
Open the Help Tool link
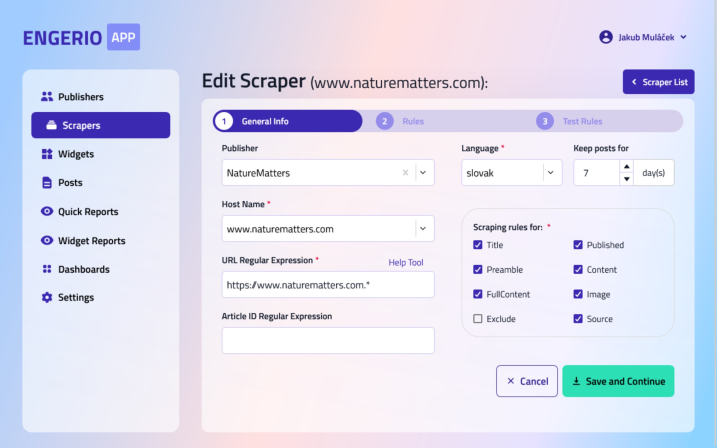click(x=406, y=262)
